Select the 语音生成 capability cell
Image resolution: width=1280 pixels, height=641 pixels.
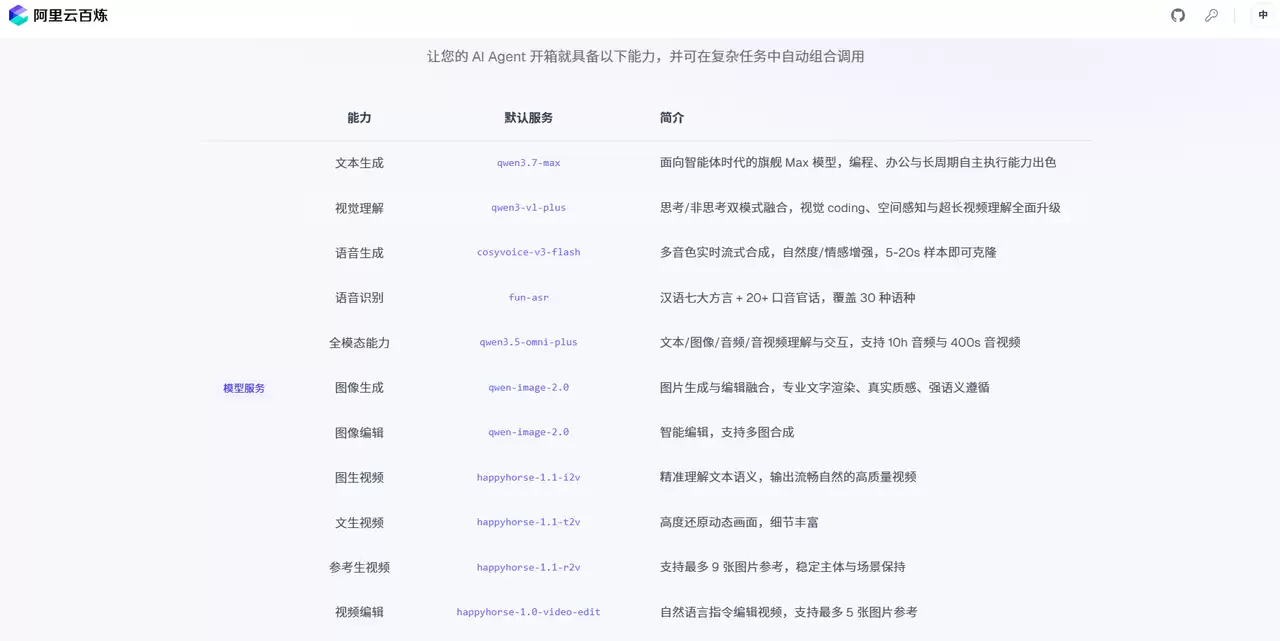pyautogui.click(x=359, y=253)
